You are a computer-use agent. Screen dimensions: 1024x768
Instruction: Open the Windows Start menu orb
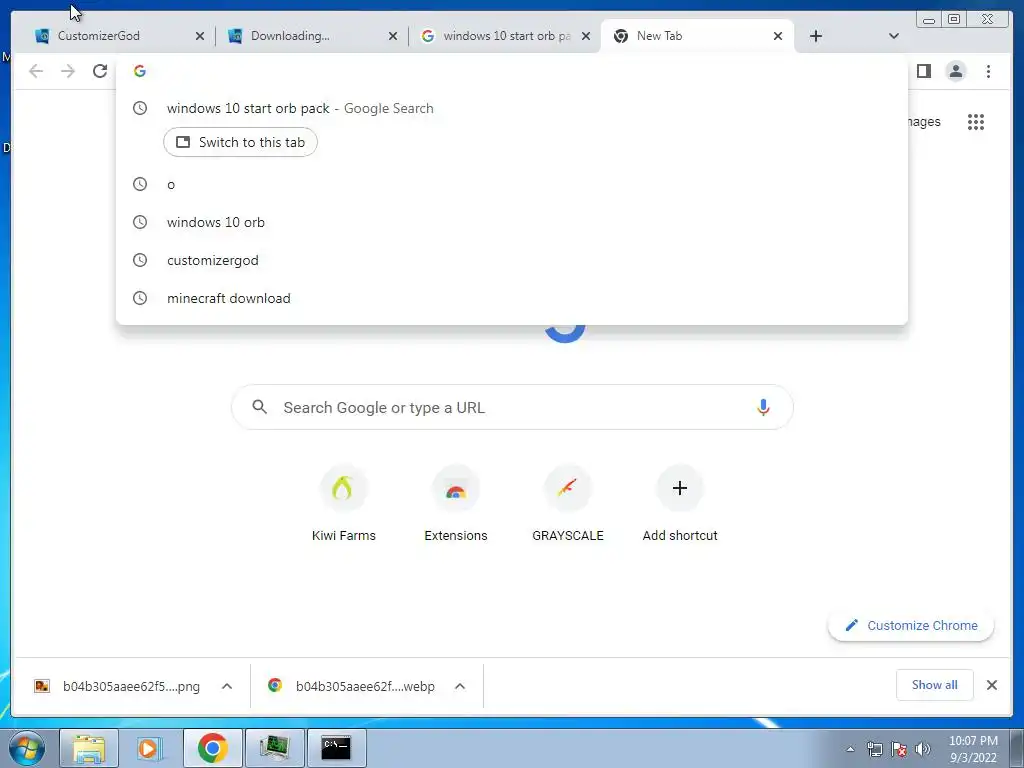[27, 748]
